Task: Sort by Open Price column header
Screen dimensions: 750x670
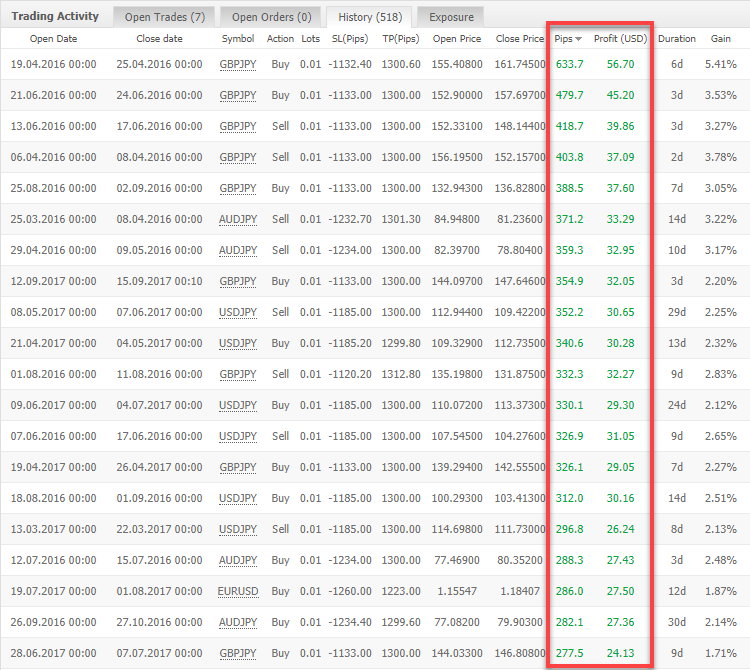Action: tap(457, 39)
